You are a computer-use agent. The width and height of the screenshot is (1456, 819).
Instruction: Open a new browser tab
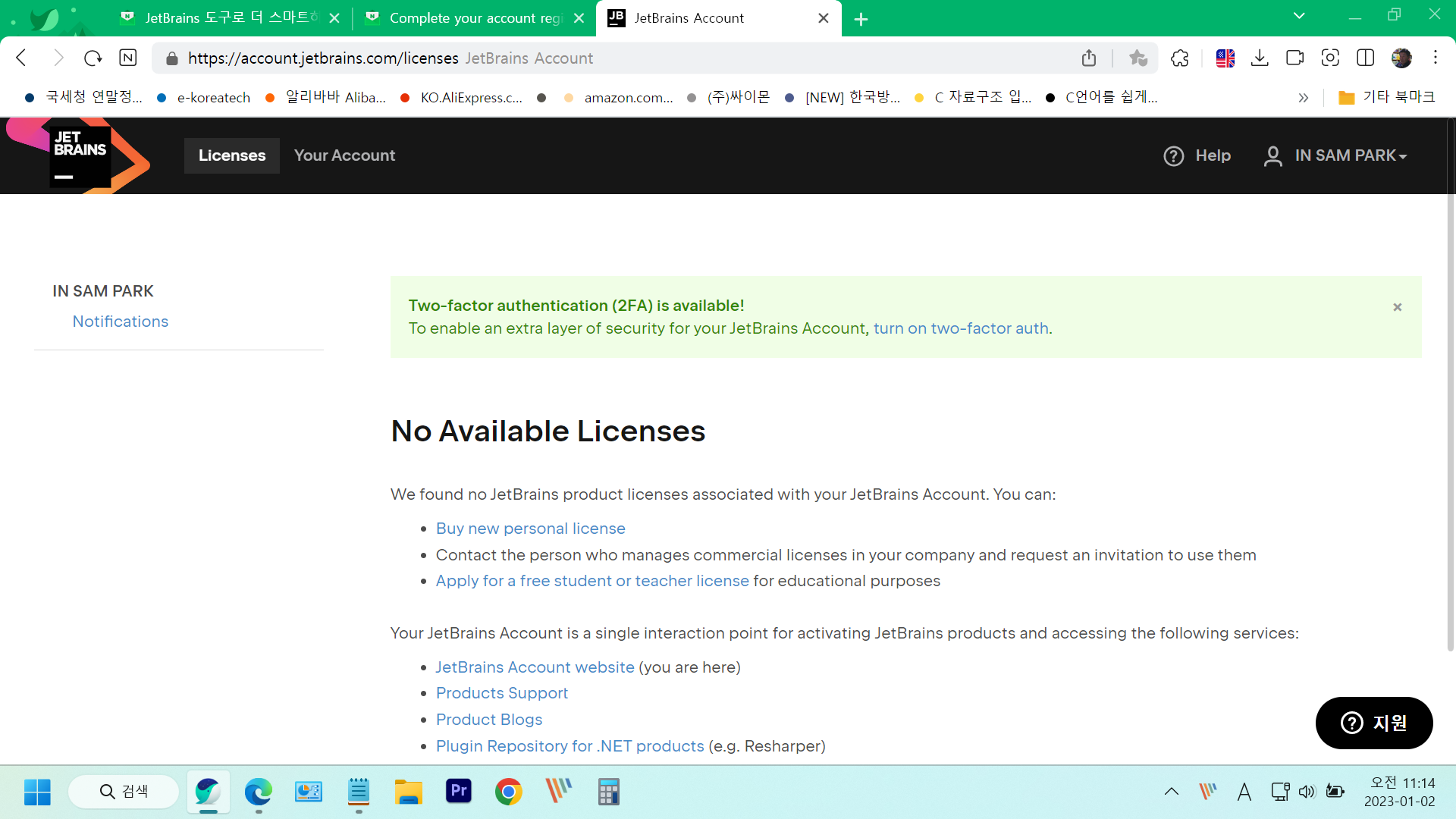click(x=861, y=19)
